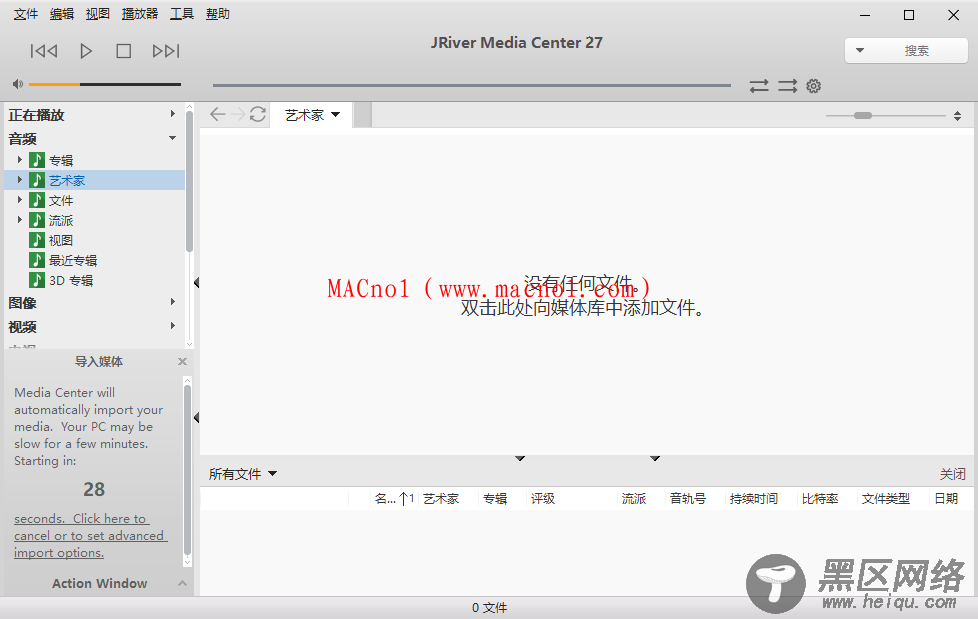Image resolution: width=978 pixels, height=619 pixels.
Task: Click the 视图 music note icon
Action: [37, 240]
